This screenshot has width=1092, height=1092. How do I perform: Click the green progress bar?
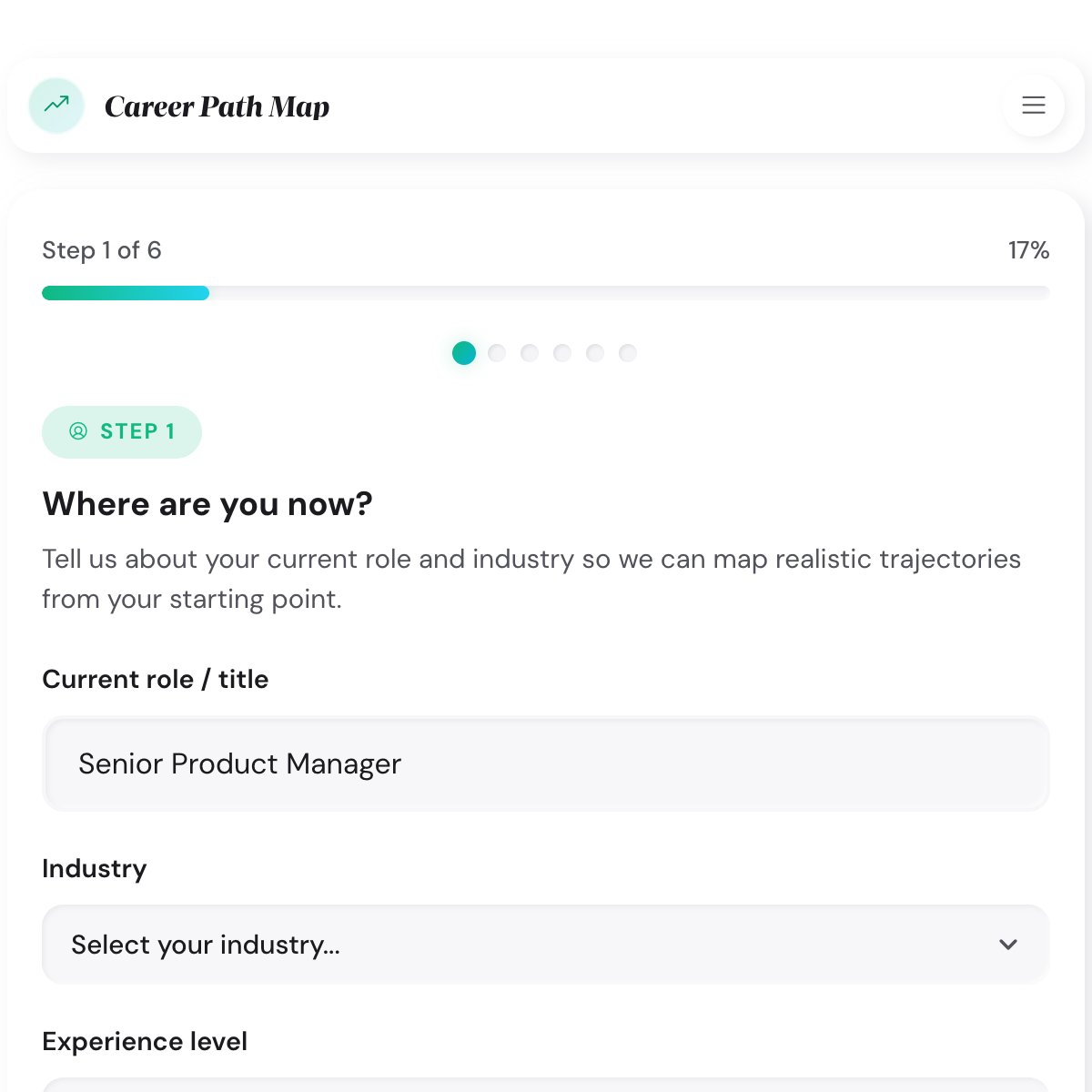[x=126, y=292]
